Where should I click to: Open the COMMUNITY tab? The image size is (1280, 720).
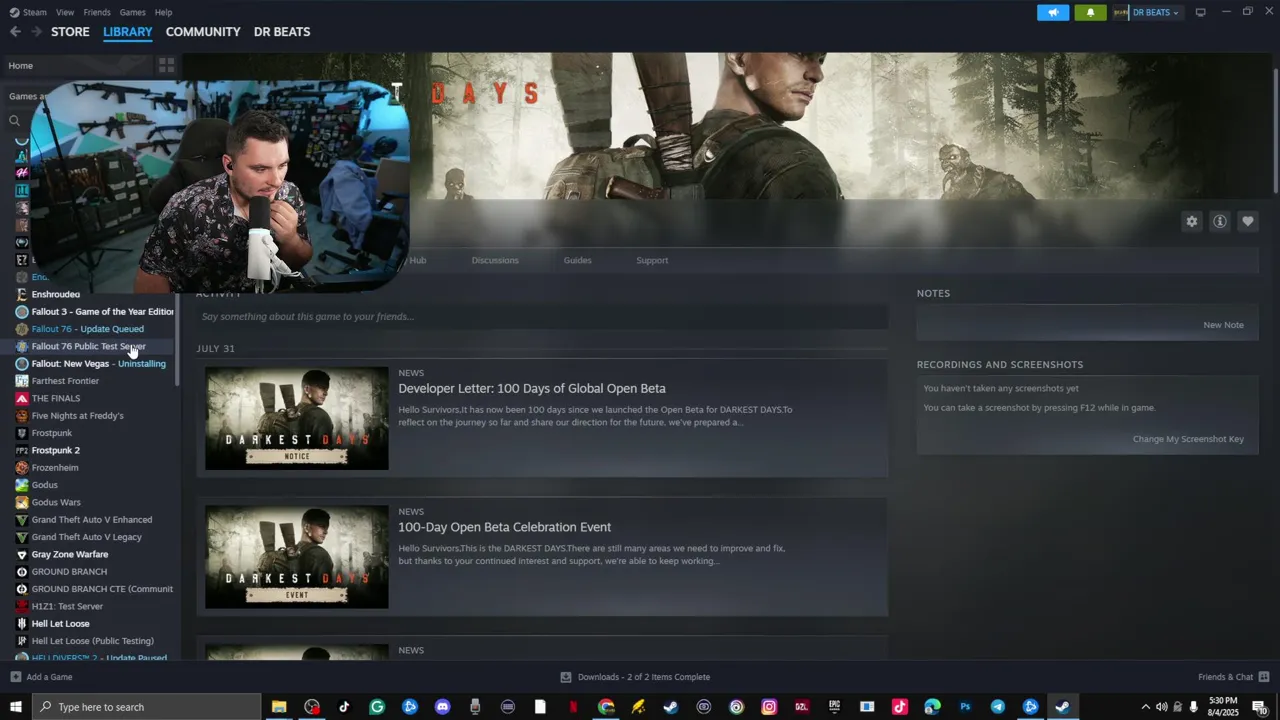point(203,32)
